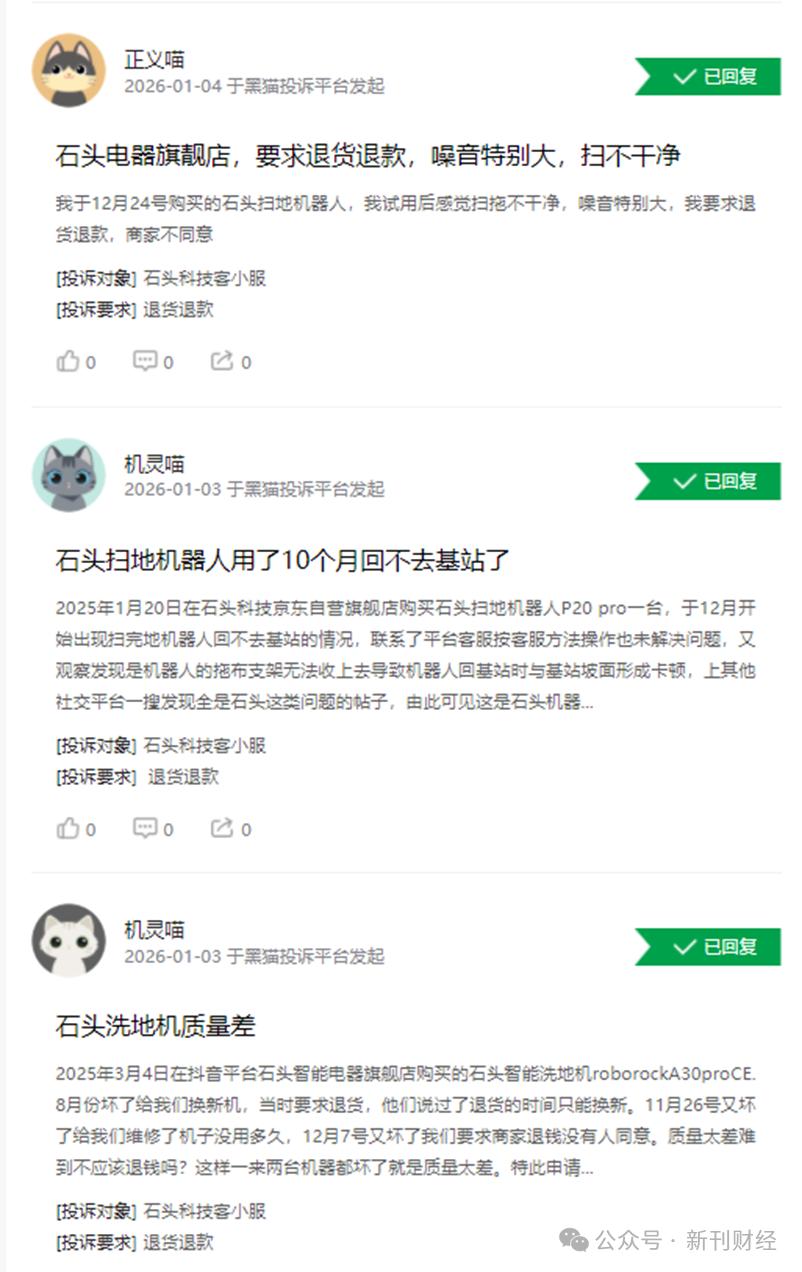
Task: Expand truncated text of 洗地机 complaint
Action: [x=587, y=1167]
